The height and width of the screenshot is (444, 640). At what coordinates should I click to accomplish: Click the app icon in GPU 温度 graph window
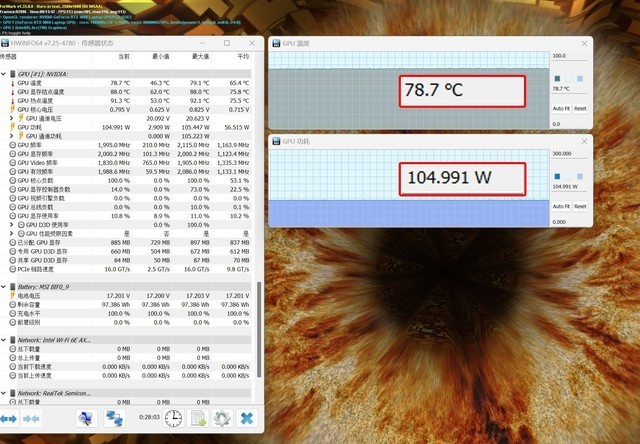tap(276, 43)
